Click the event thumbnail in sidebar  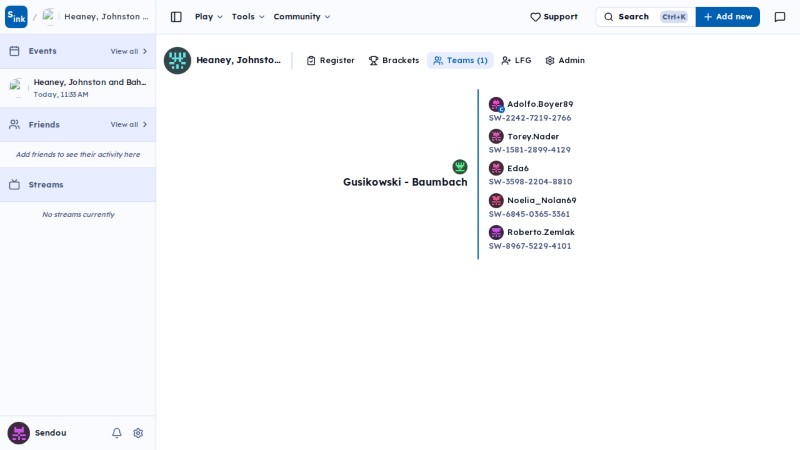[x=17, y=87]
